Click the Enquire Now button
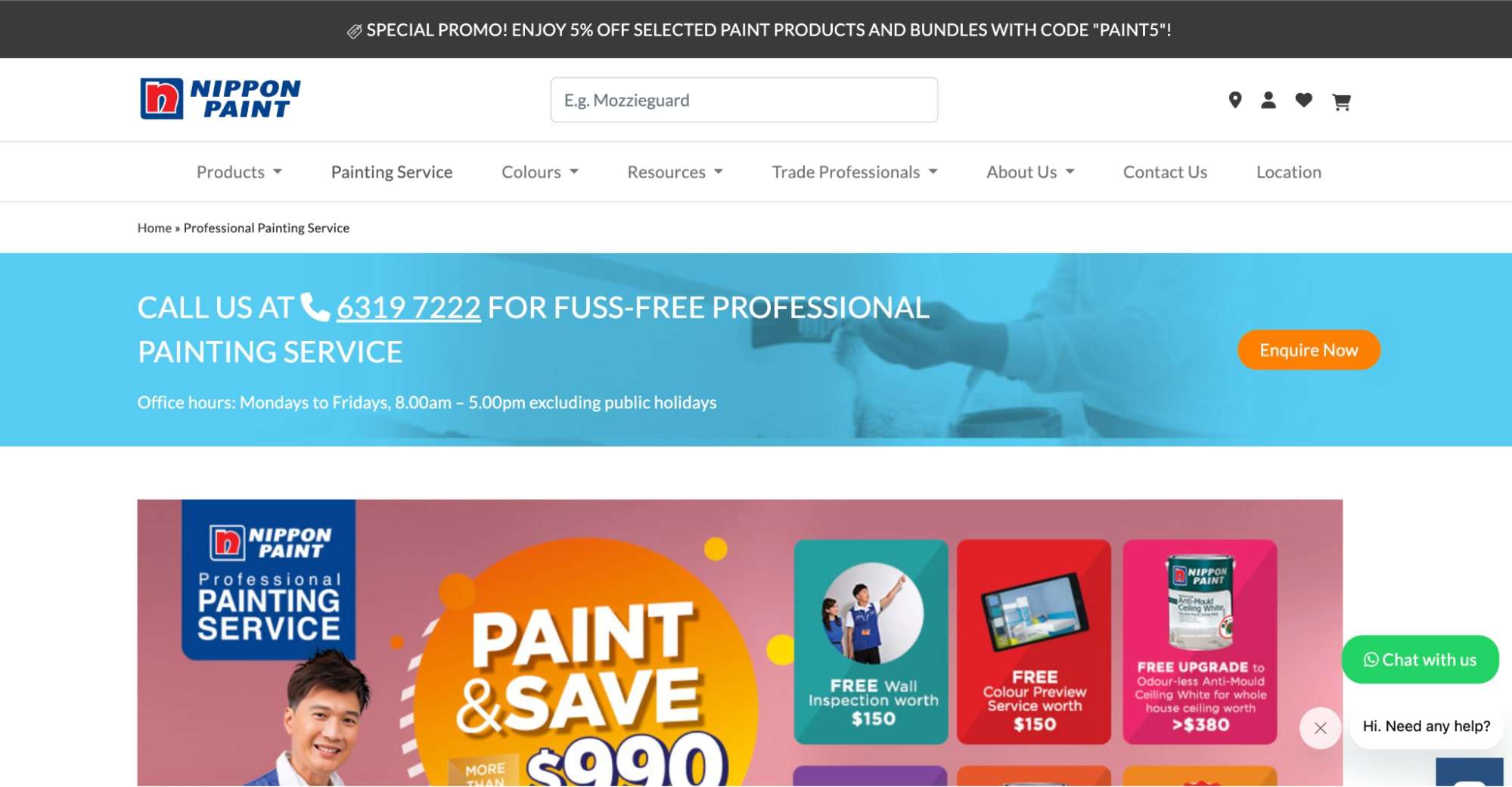 (1309, 350)
